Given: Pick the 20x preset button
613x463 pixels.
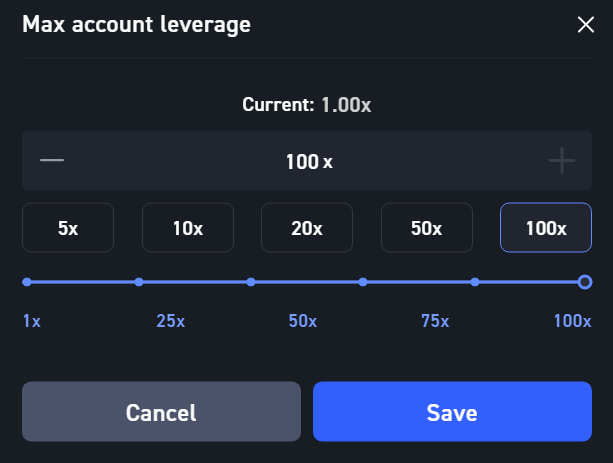Looking at the screenshot, I should pos(306,228).
